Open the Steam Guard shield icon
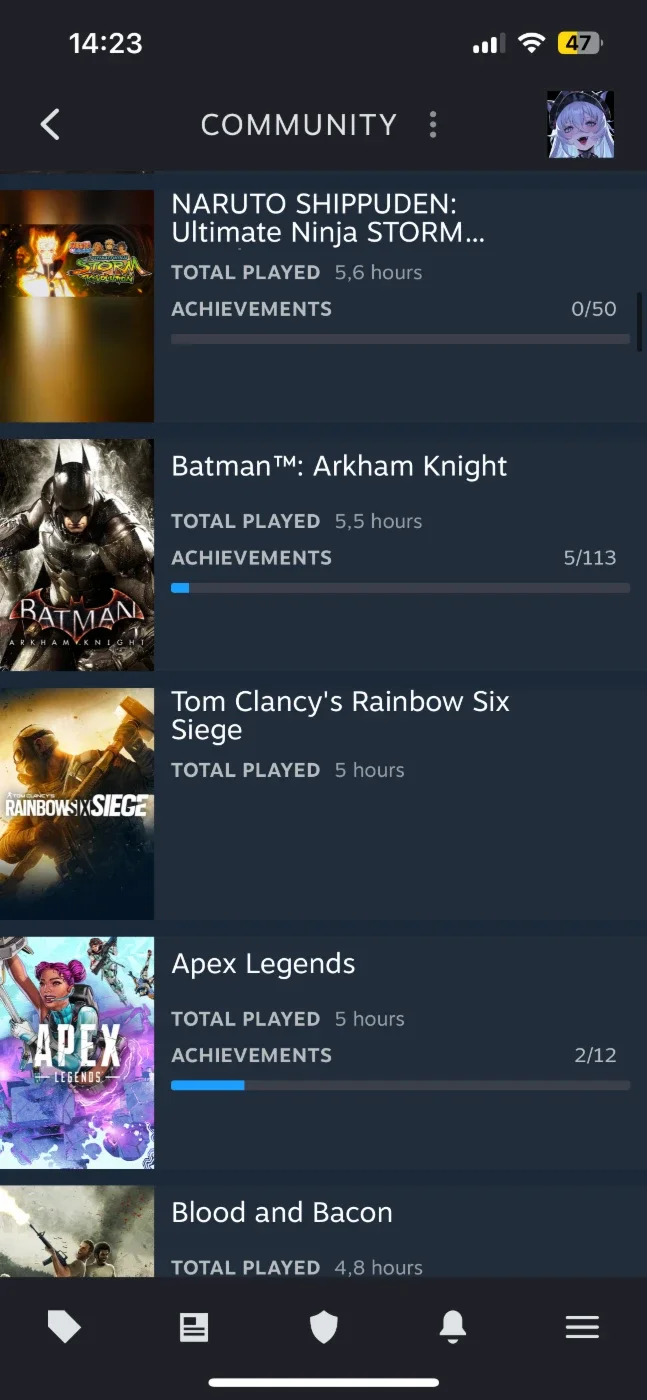The image size is (647, 1400). point(323,1327)
